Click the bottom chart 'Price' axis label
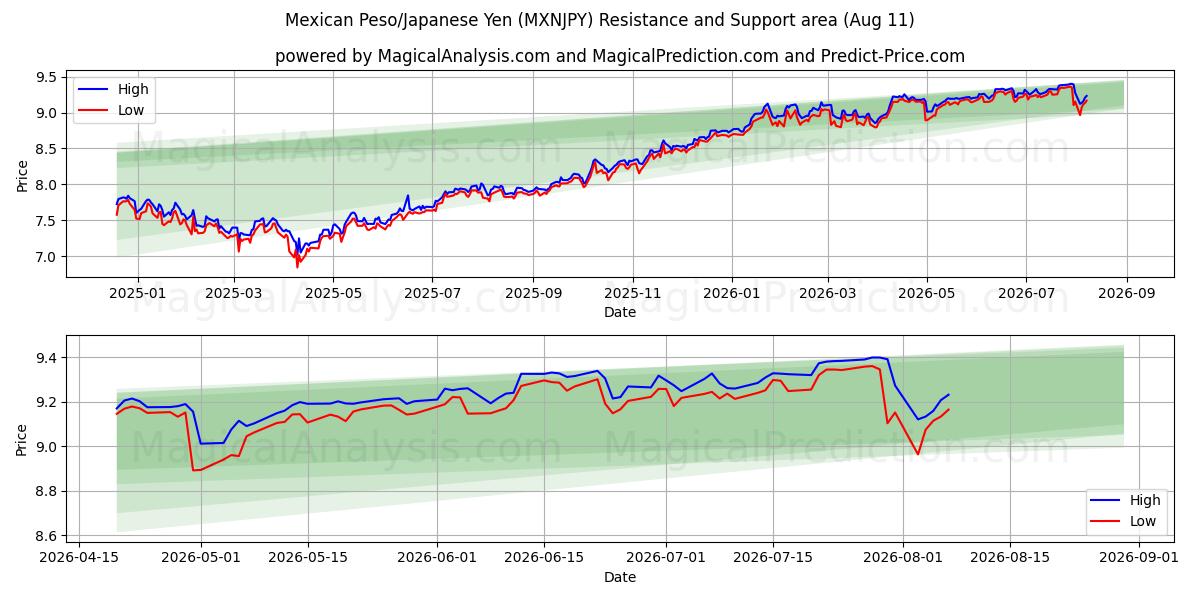Viewport: 1200px width, 600px height. pyautogui.click(x=22, y=439)
